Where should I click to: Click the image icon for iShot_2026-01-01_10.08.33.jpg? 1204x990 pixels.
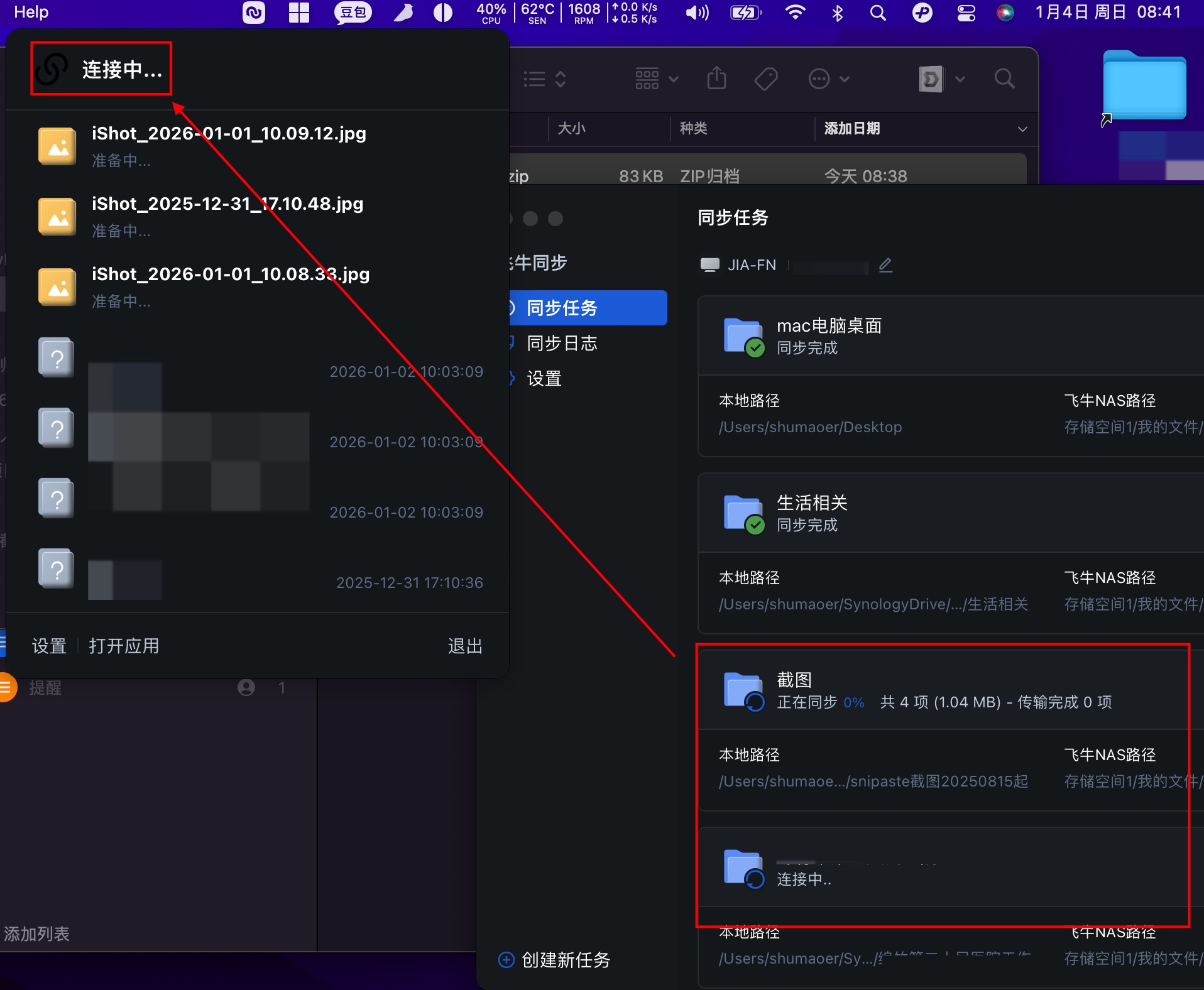click(57, 286)
